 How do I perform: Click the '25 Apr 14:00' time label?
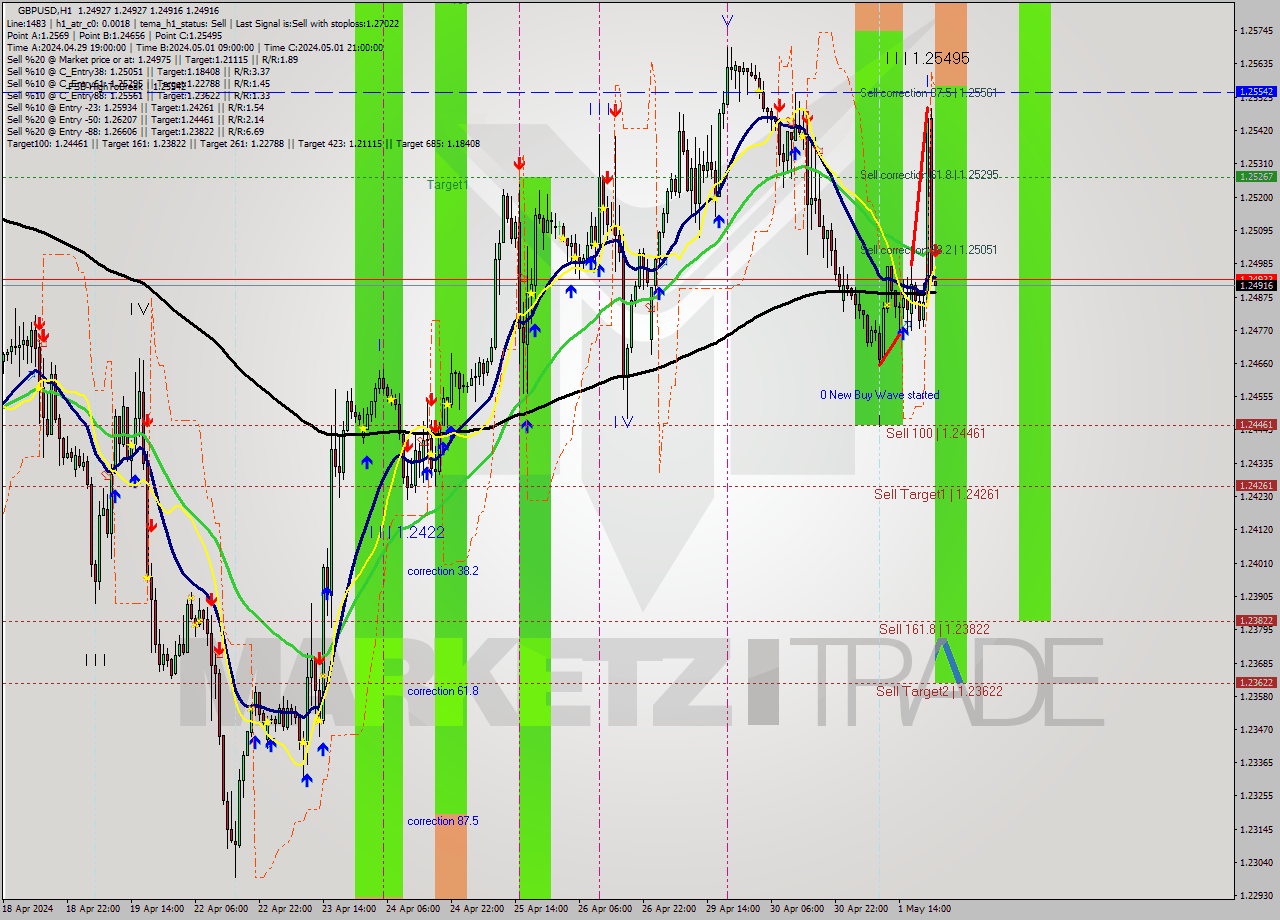tap(541, 909)
